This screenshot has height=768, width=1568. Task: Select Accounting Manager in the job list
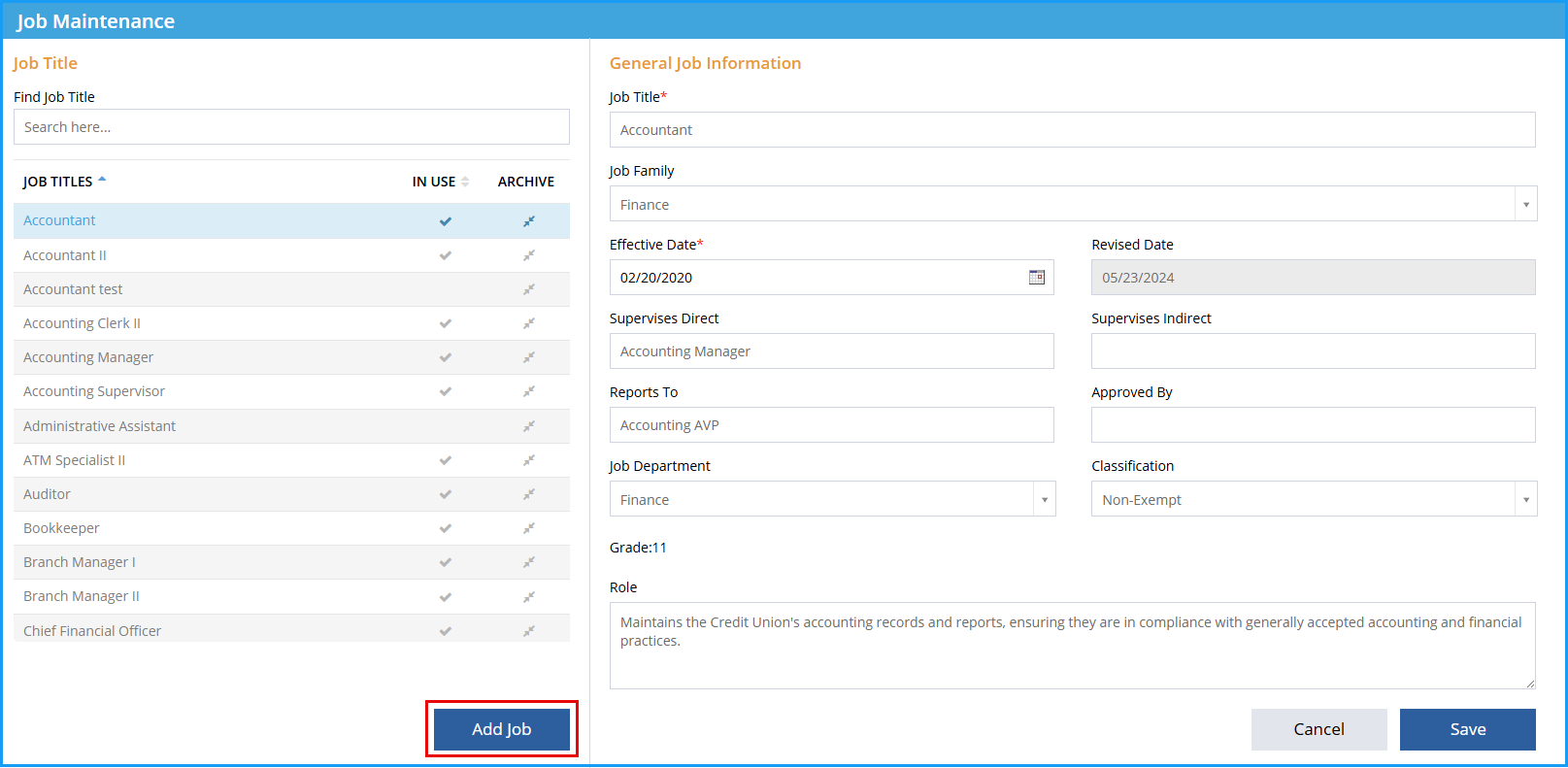pos(88,357)
